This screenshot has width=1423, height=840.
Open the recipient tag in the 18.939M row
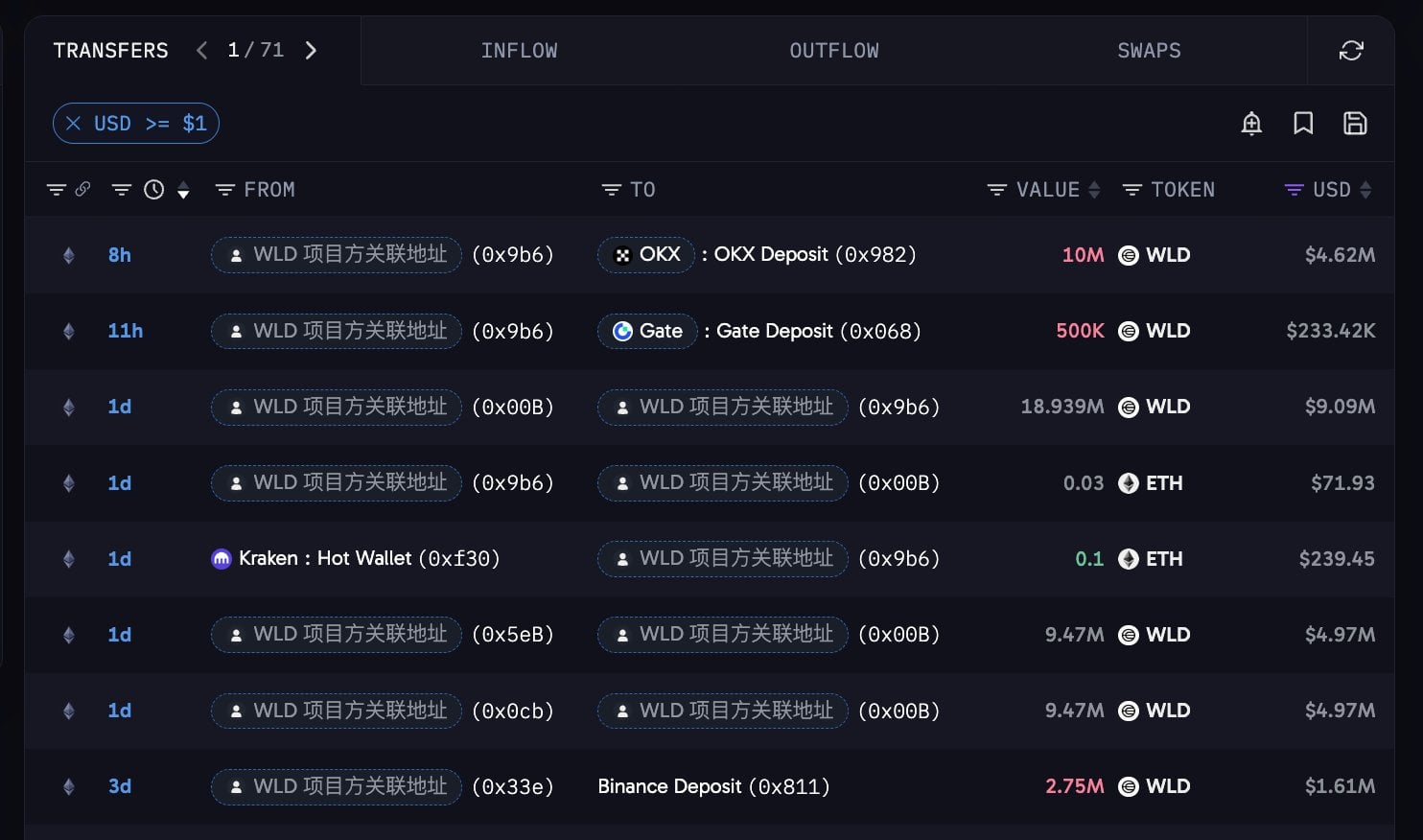click(723, 407)
